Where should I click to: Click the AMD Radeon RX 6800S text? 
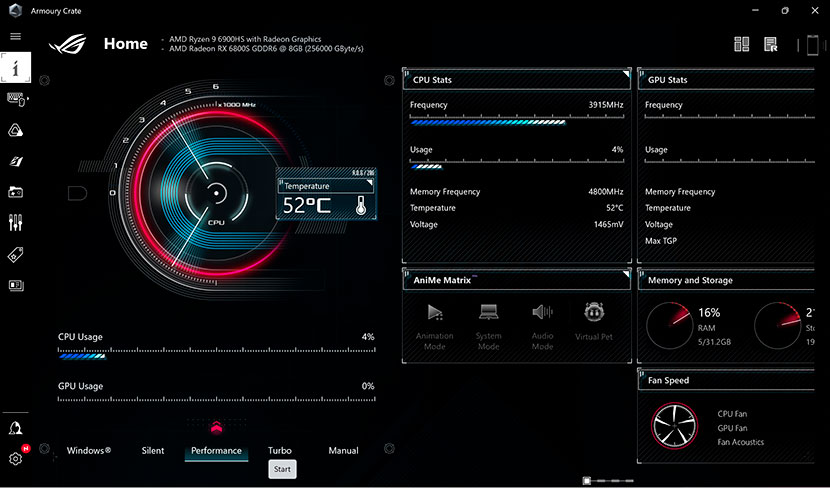tap(266, 49)
